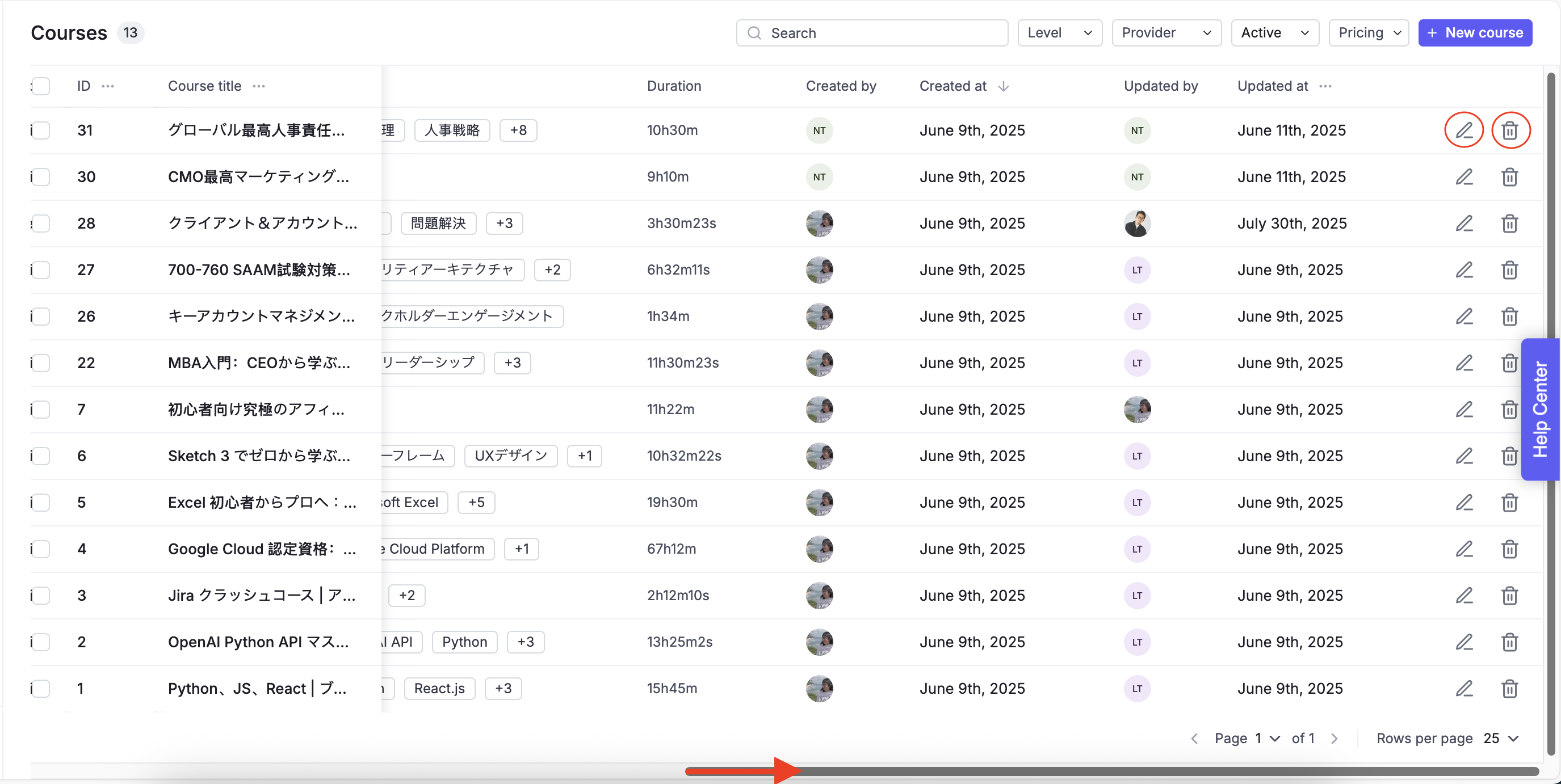
Task: Open three-dot menu beside Course title header
Action: 259,86
